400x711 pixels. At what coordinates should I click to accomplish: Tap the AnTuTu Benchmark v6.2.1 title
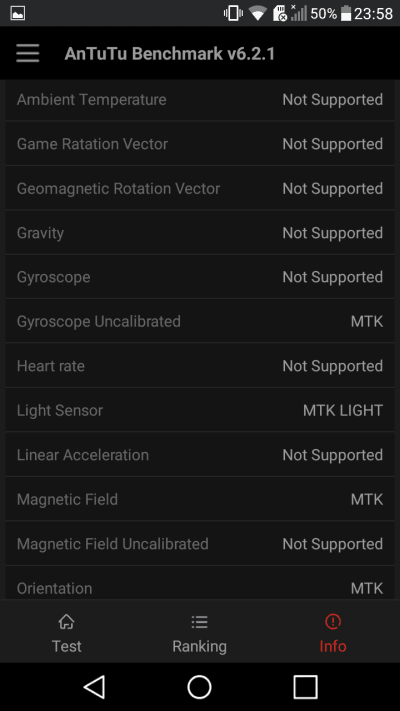tap(170, 54)
